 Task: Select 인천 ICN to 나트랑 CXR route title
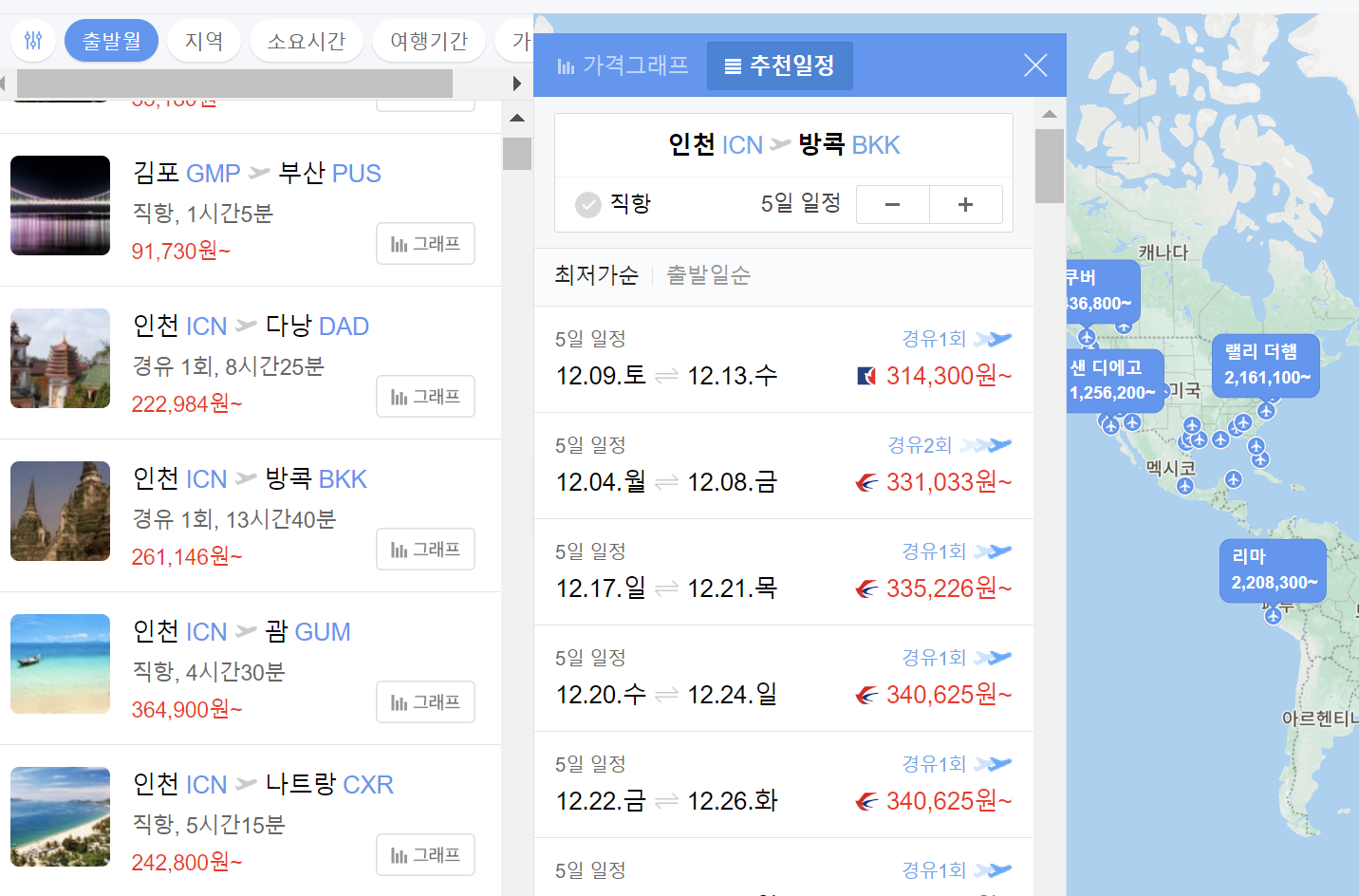coord(263,784)
